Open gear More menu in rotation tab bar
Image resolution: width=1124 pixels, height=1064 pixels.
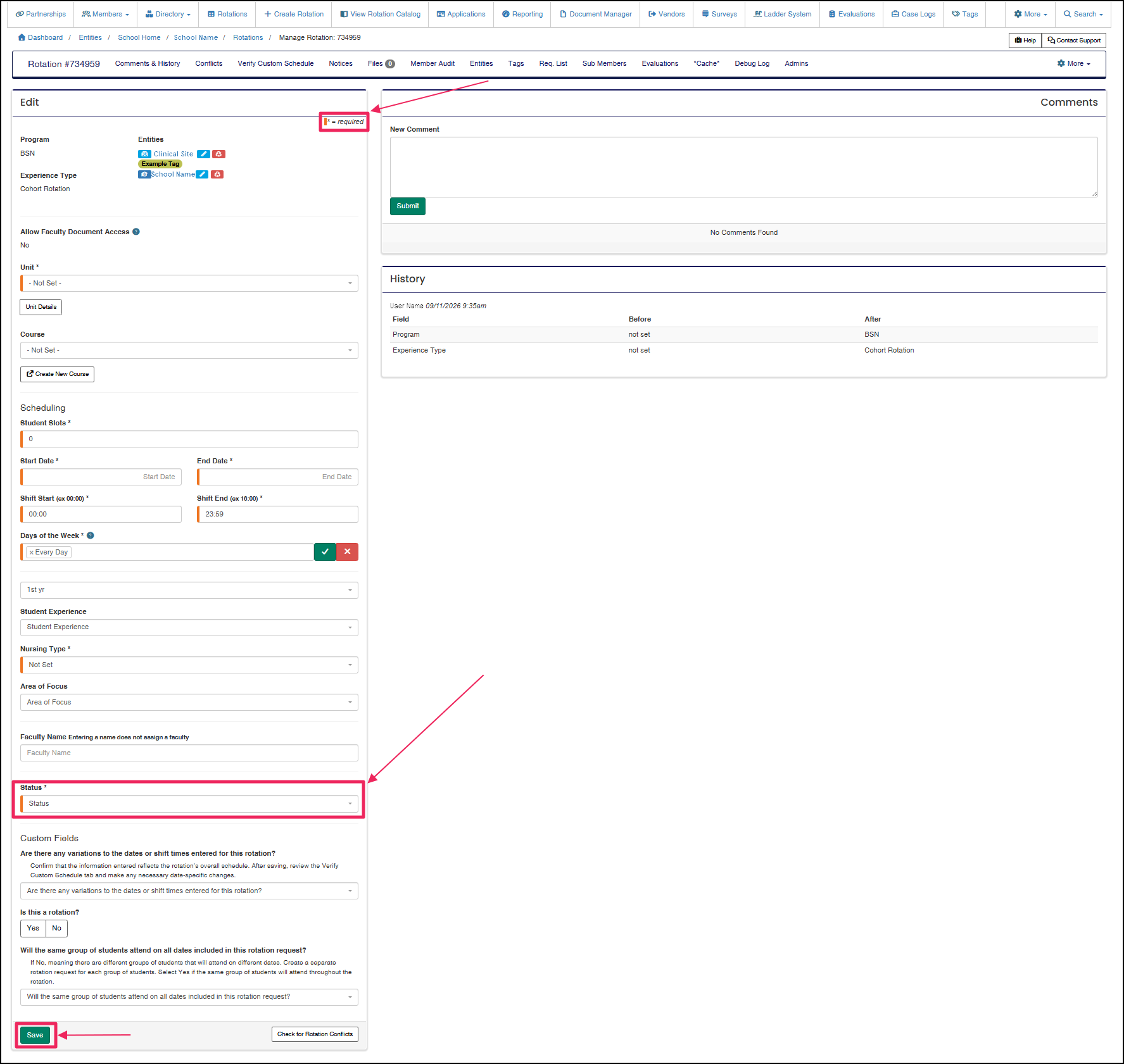1074,64
